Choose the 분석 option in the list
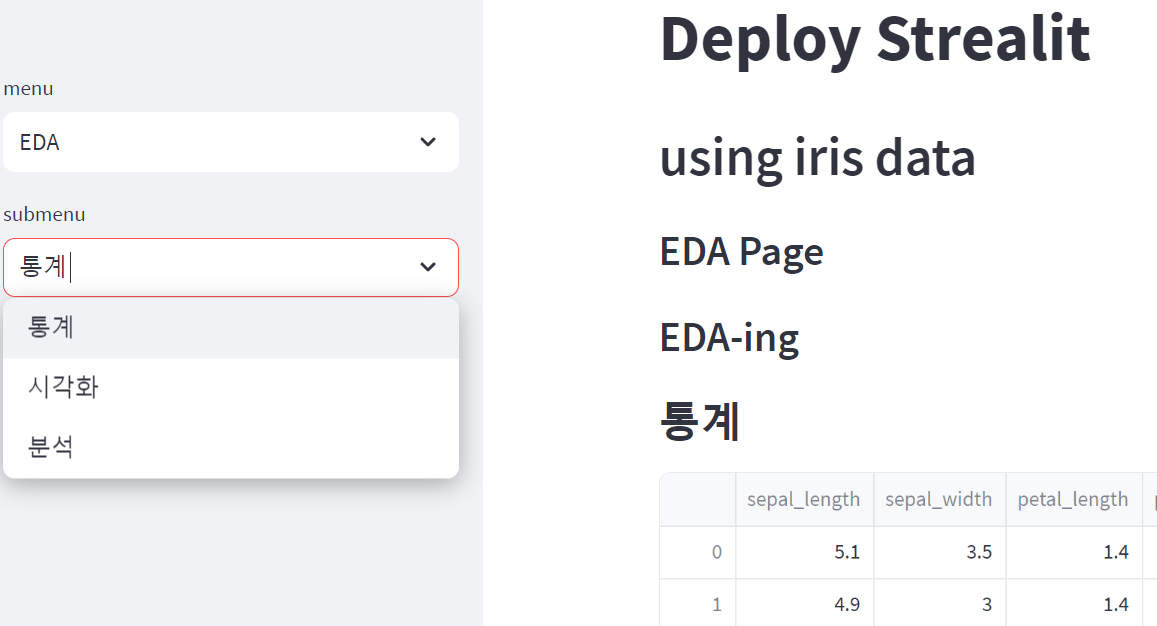Viewport: 1157px width, 626px height. [231, 447]
